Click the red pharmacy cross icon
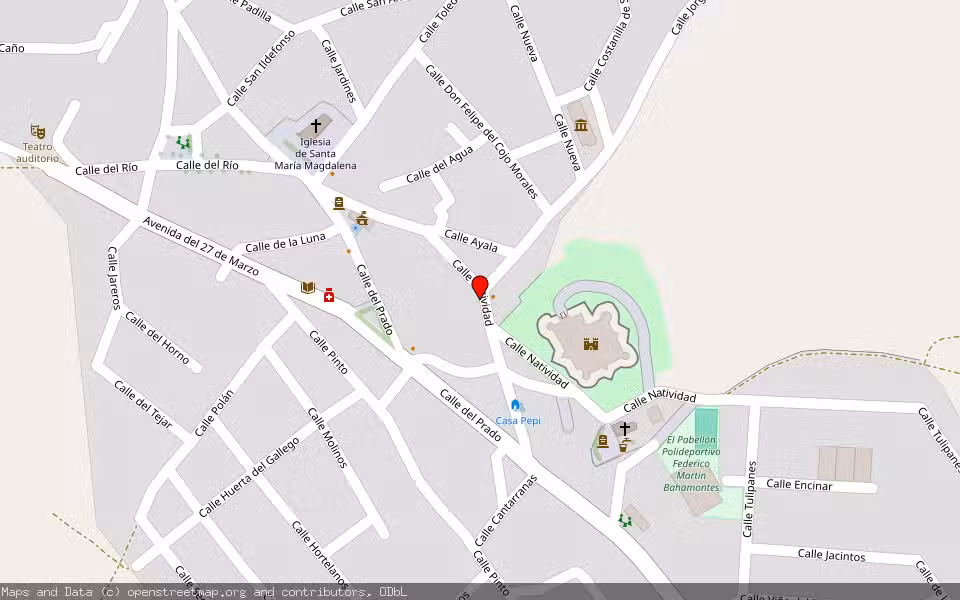The image size is (960, 600). (329, 296)
